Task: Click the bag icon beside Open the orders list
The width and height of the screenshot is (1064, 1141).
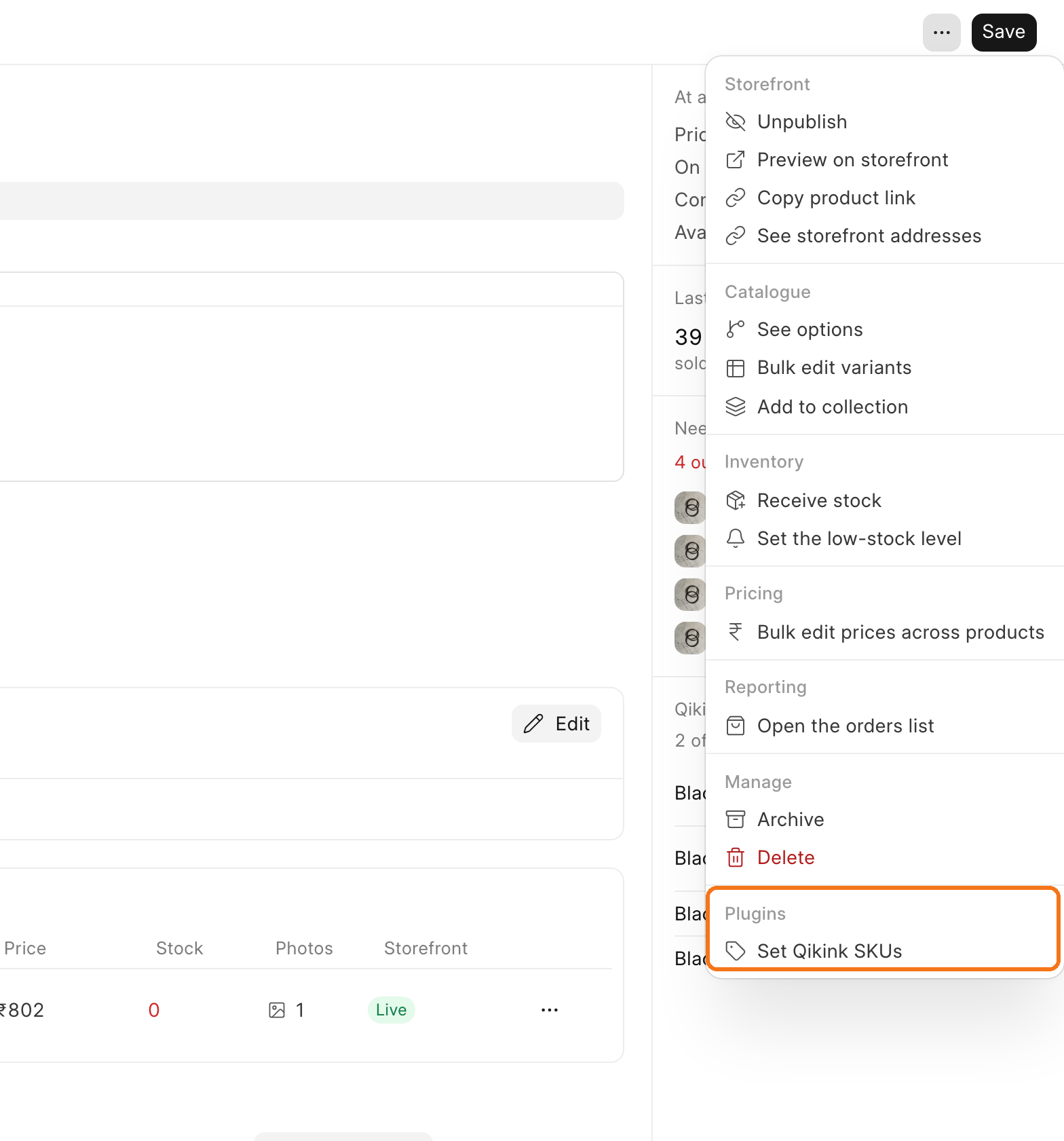Action: (736, 726)
